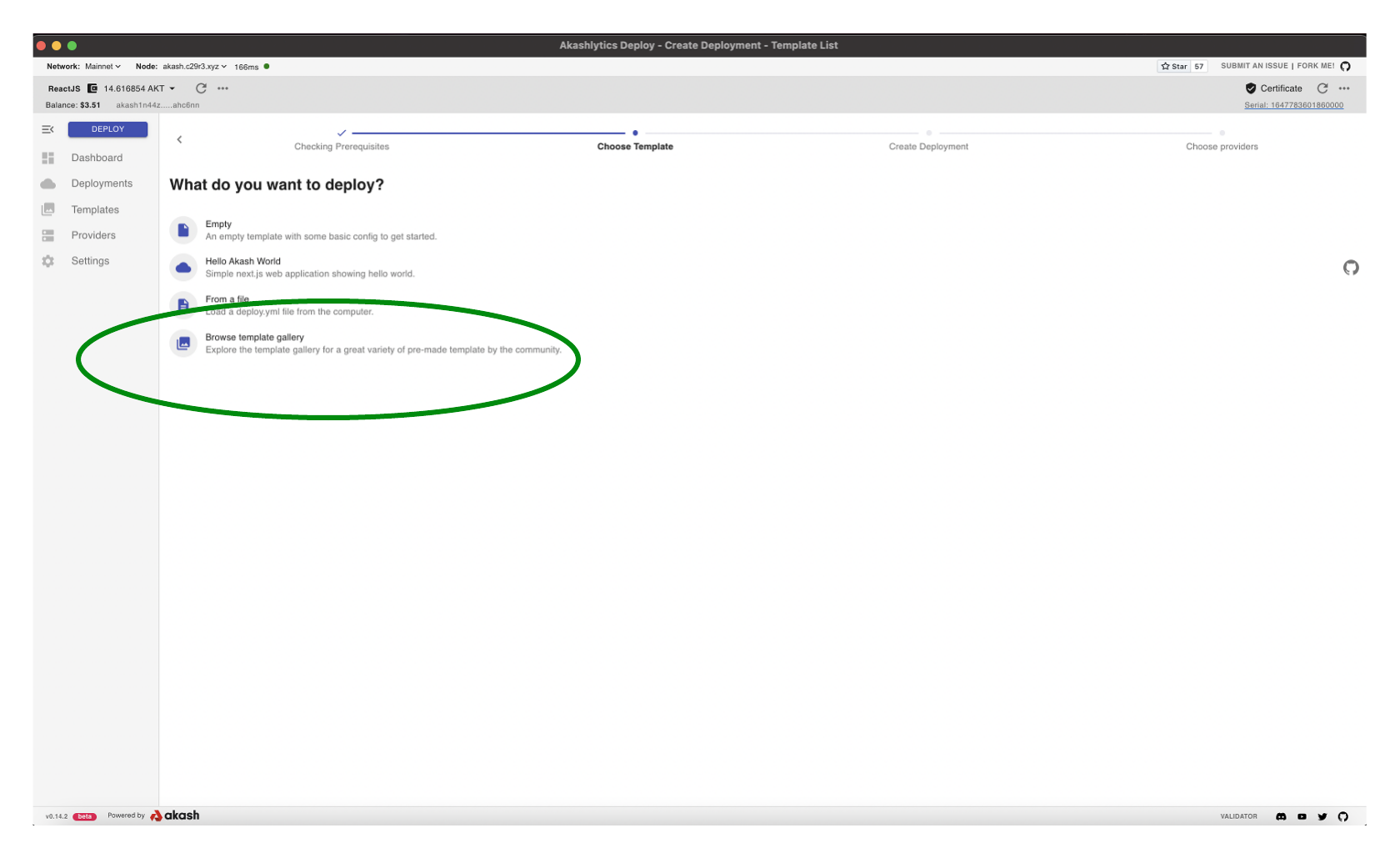
Task: Click the Templates gallery icon
Action: (x=48, y=209)
